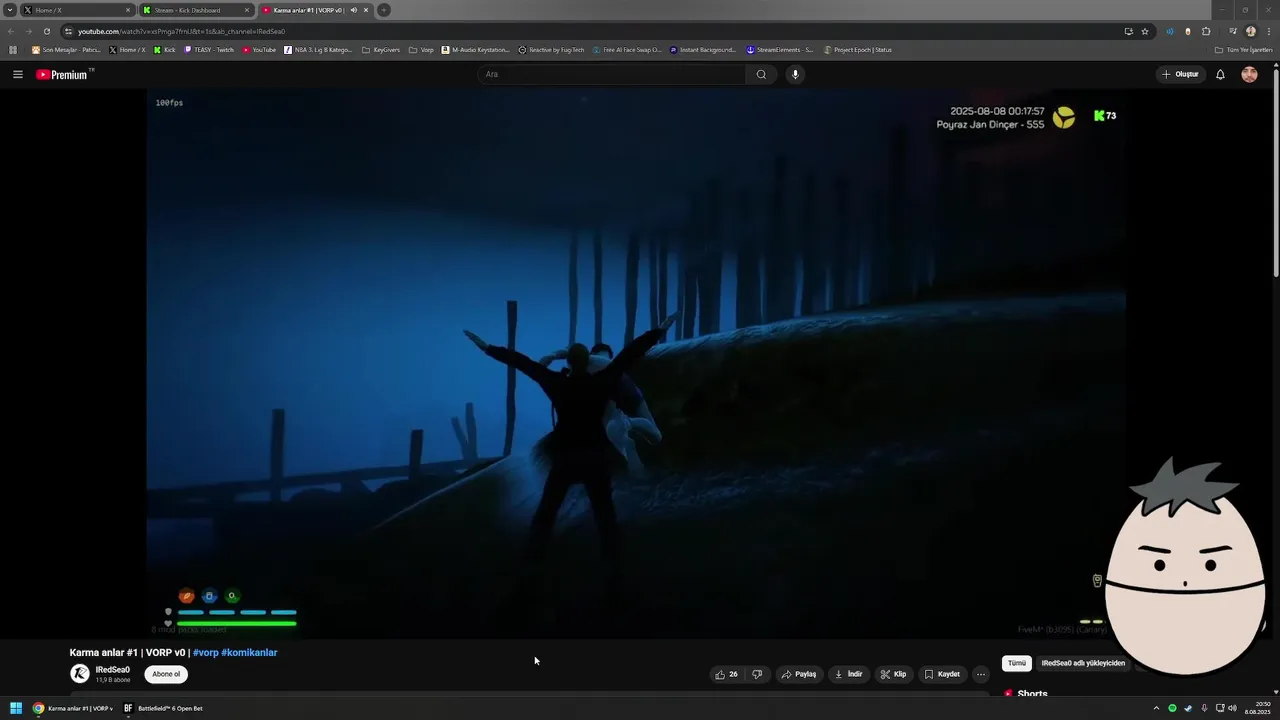This screenshot has height=720, width=1280.
Task: Open the #vorp hashtag link
Action: (205, 653)
